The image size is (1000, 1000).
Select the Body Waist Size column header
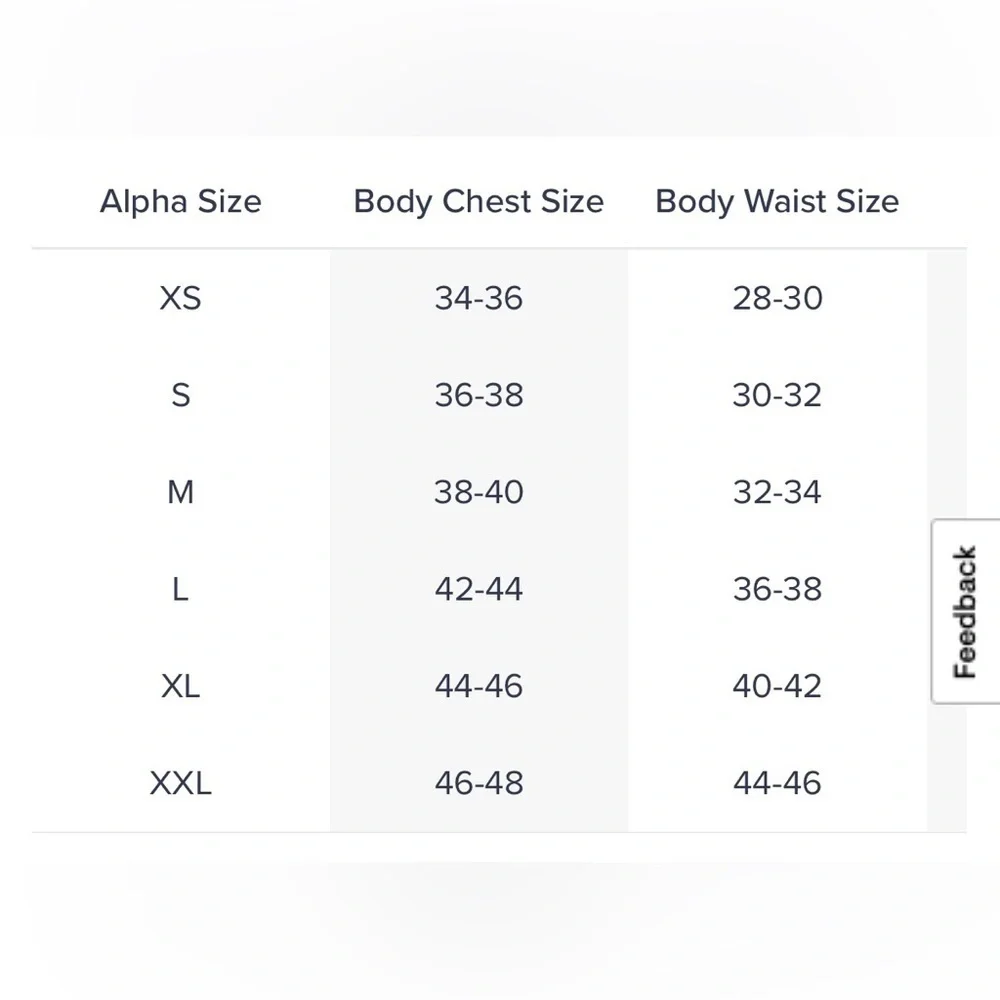[x=777, y=202]
